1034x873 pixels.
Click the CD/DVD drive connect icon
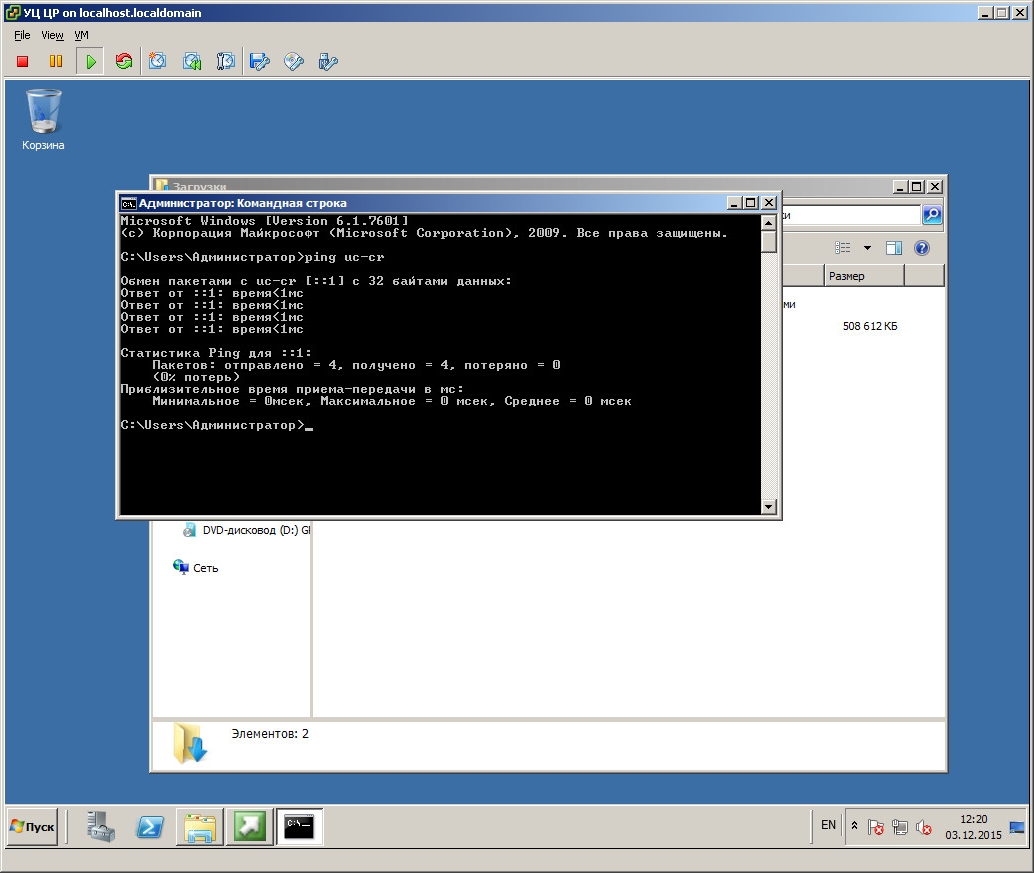294,62
